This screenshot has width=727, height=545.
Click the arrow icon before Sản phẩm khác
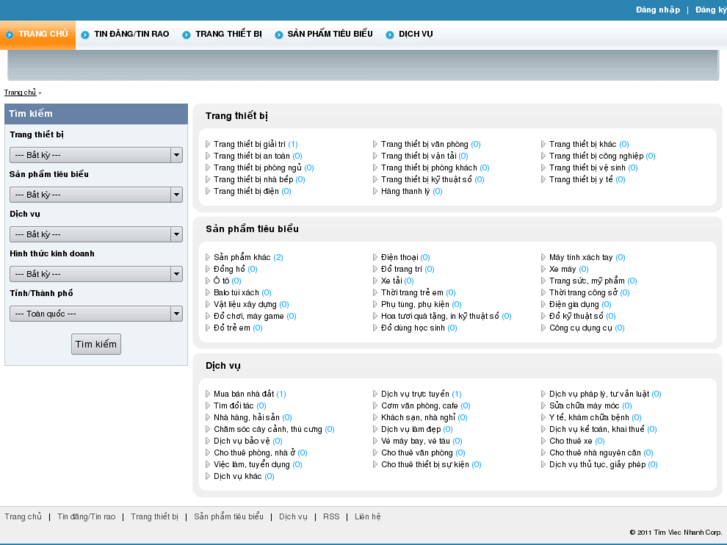tap(208, 257)
